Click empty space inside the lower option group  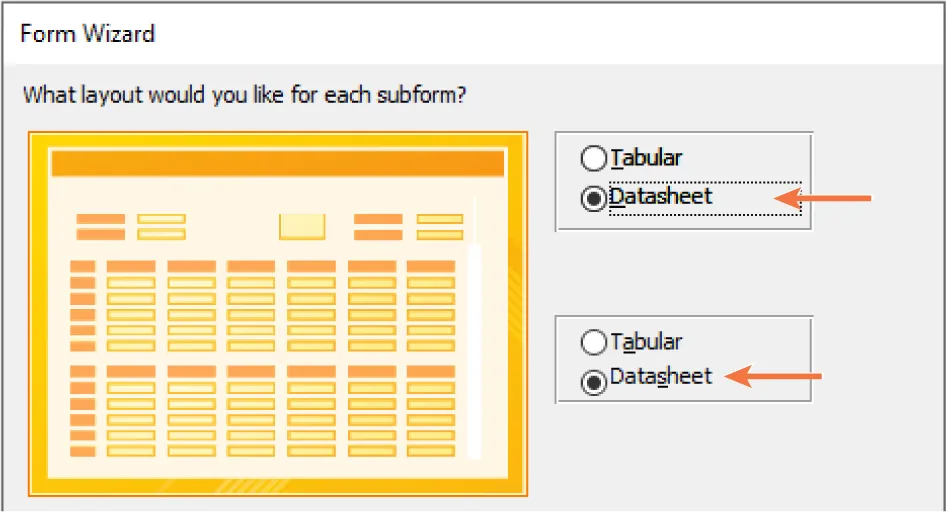point(760,342)
